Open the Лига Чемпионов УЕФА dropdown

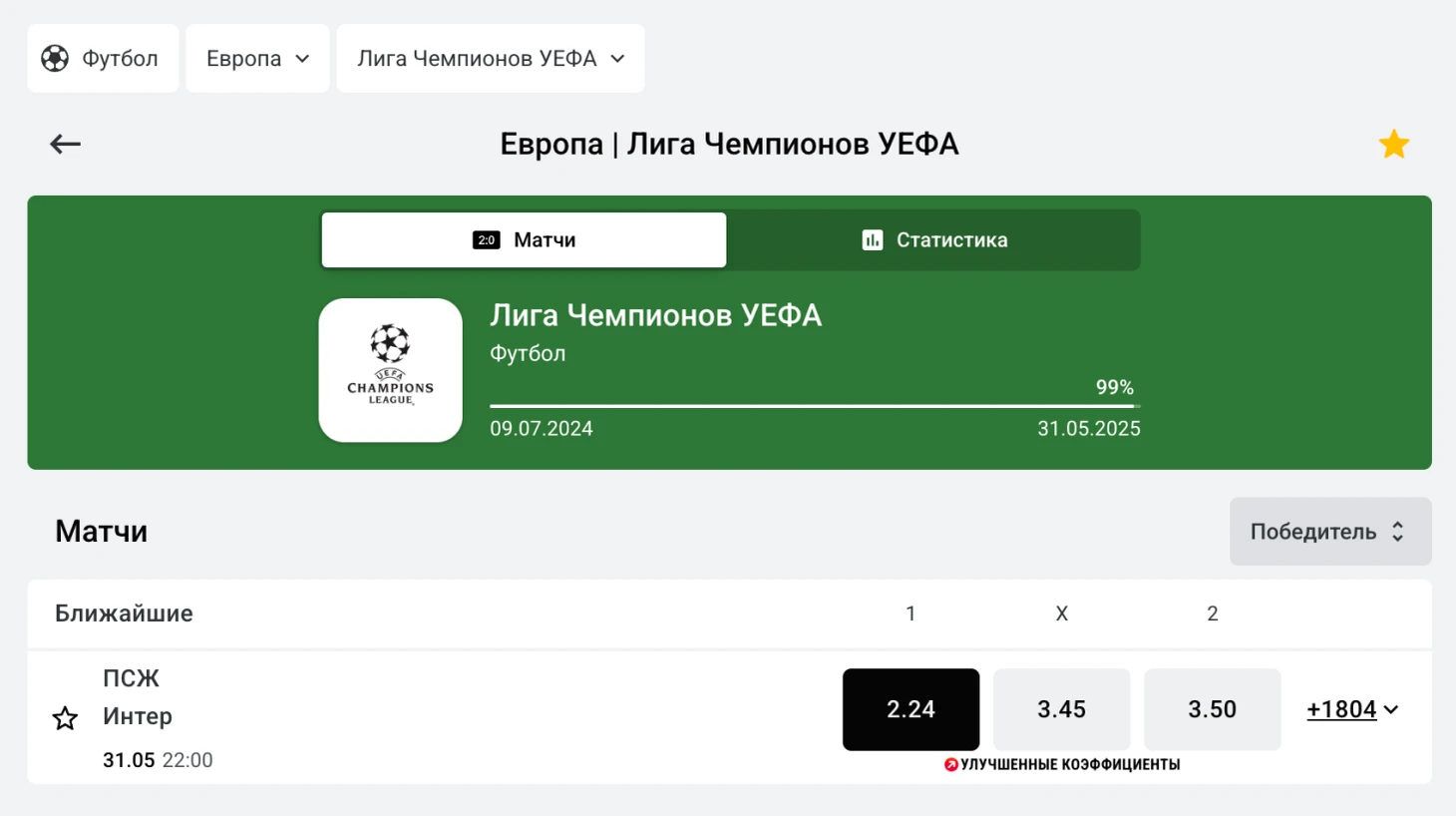[491, 59]
